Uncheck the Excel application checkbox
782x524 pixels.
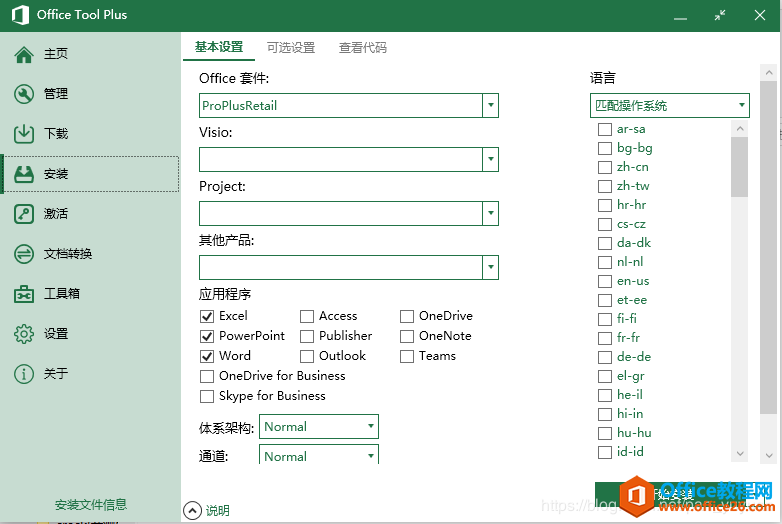(207, 316)
